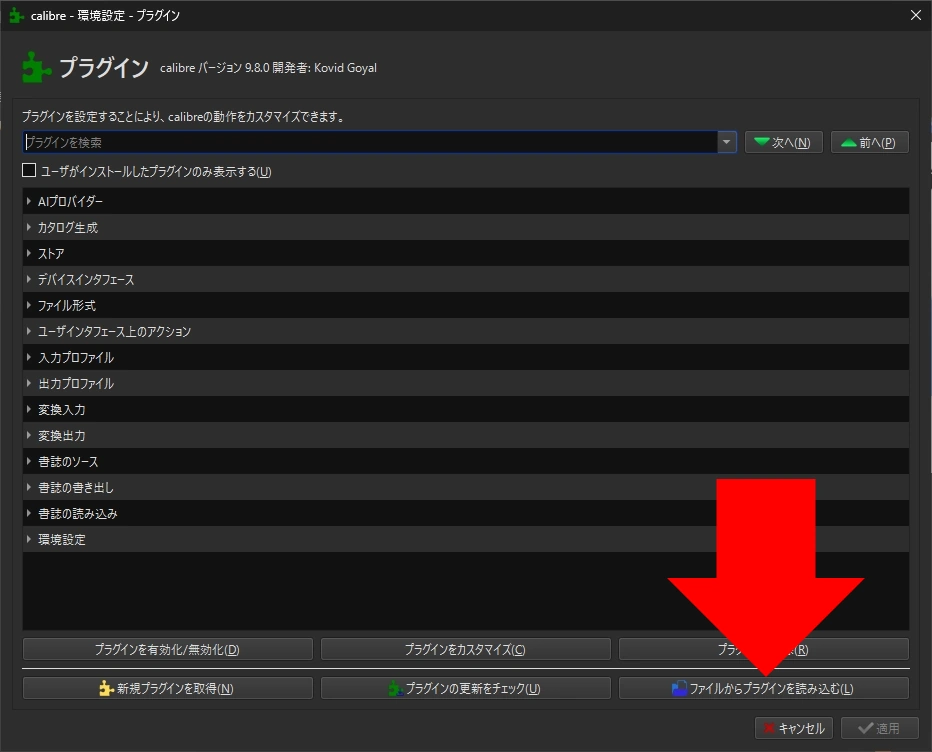This screenshot has width=932, height=752.
Task: Select the 変換入力 row text
Action: (62, 410)
